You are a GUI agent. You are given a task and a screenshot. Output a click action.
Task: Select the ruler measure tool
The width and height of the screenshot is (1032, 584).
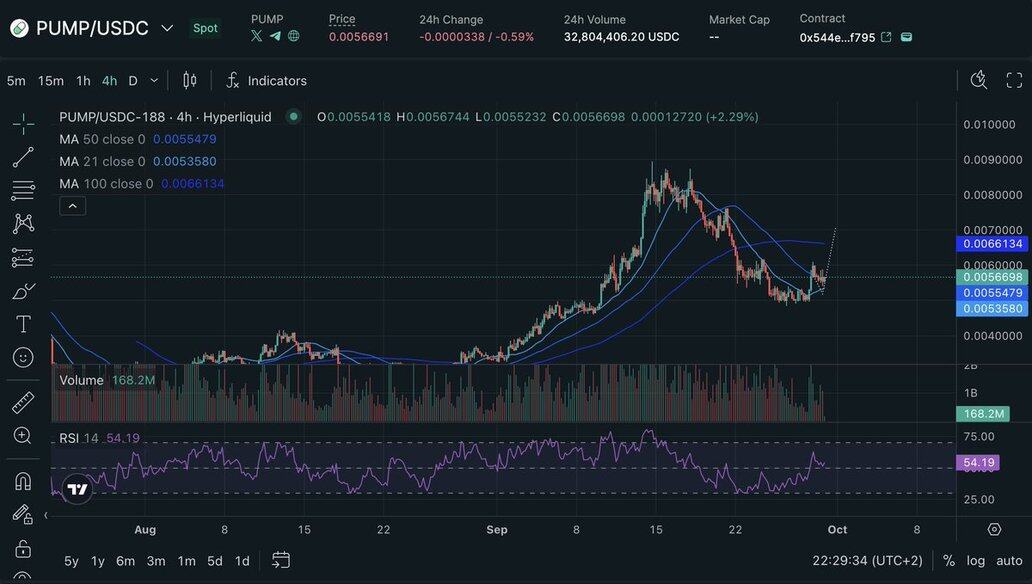coord(23,402)
